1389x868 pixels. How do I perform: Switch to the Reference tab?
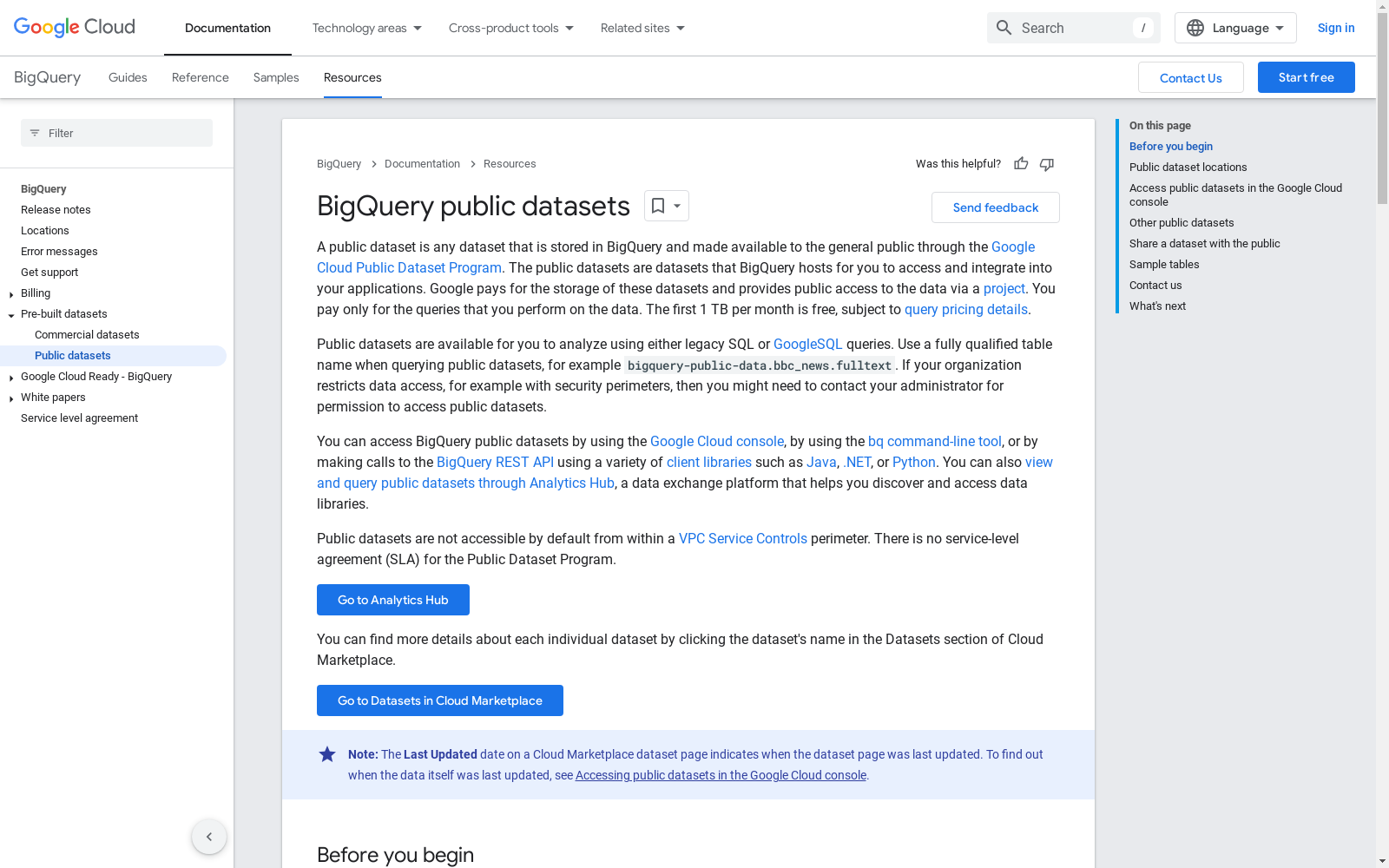pyautogui.click(x=201, y=77)
